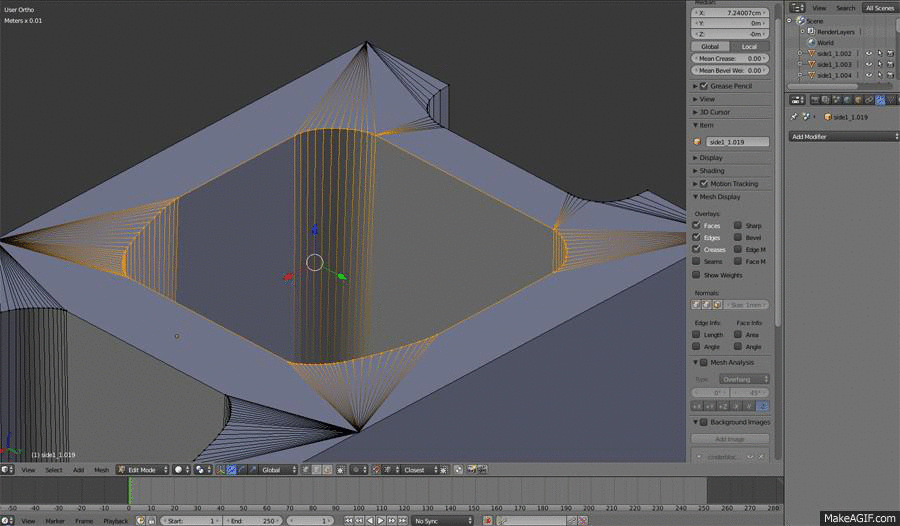Select the translate manipulator arrow icon
This screenshot has width=900, height=526.
231,470
